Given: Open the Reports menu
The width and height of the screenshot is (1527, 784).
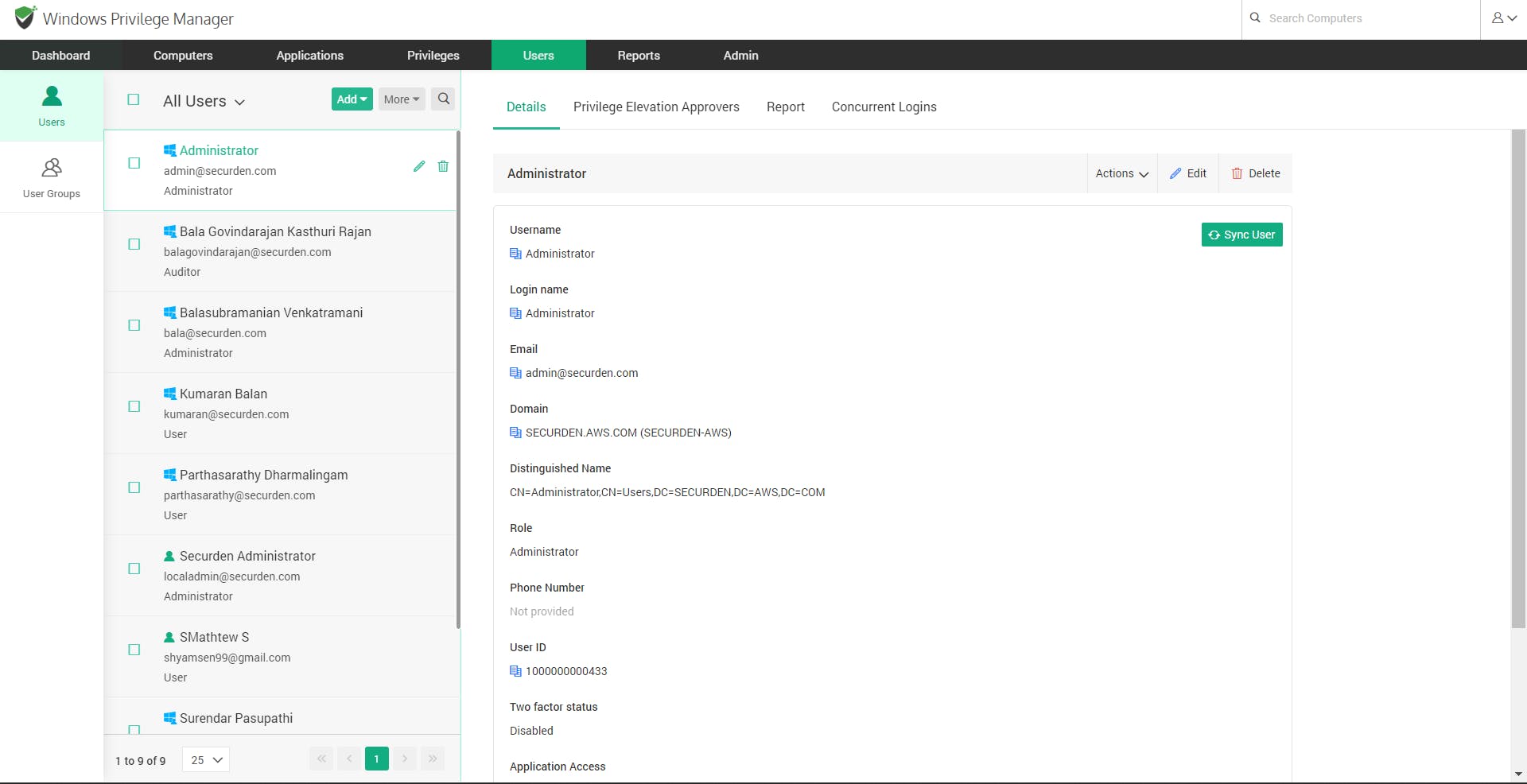Looking at the screenshot, I should click(x=639, y=55).
